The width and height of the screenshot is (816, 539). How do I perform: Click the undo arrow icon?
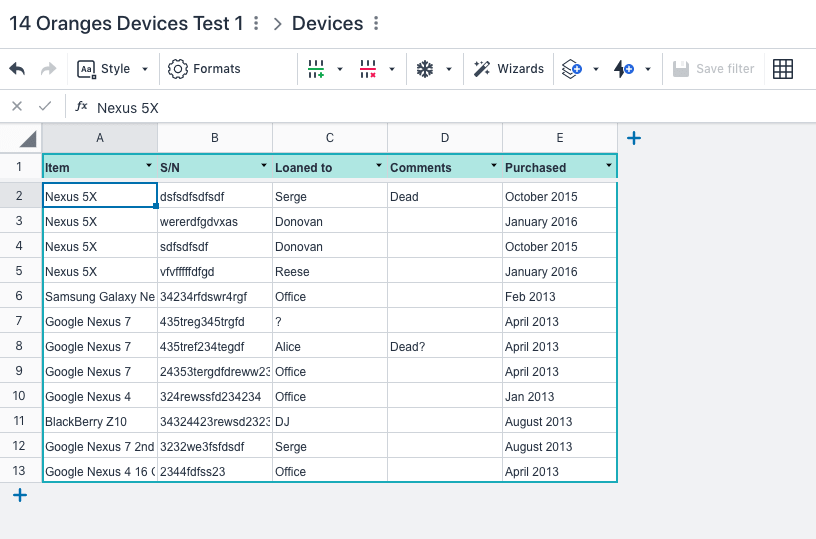17,69
